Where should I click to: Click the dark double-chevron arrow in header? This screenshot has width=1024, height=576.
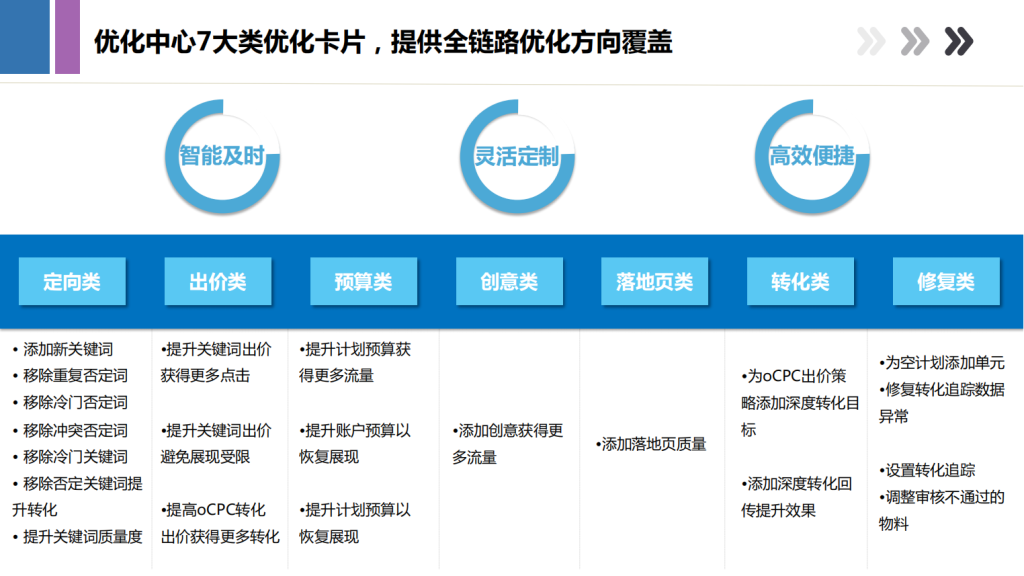pos(959,42)
